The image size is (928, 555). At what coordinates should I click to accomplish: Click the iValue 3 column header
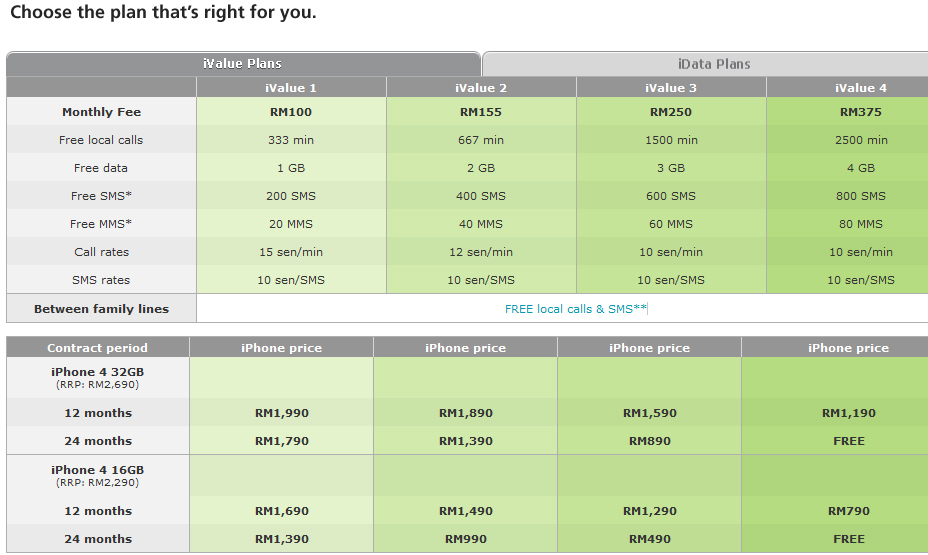(671, 88)
